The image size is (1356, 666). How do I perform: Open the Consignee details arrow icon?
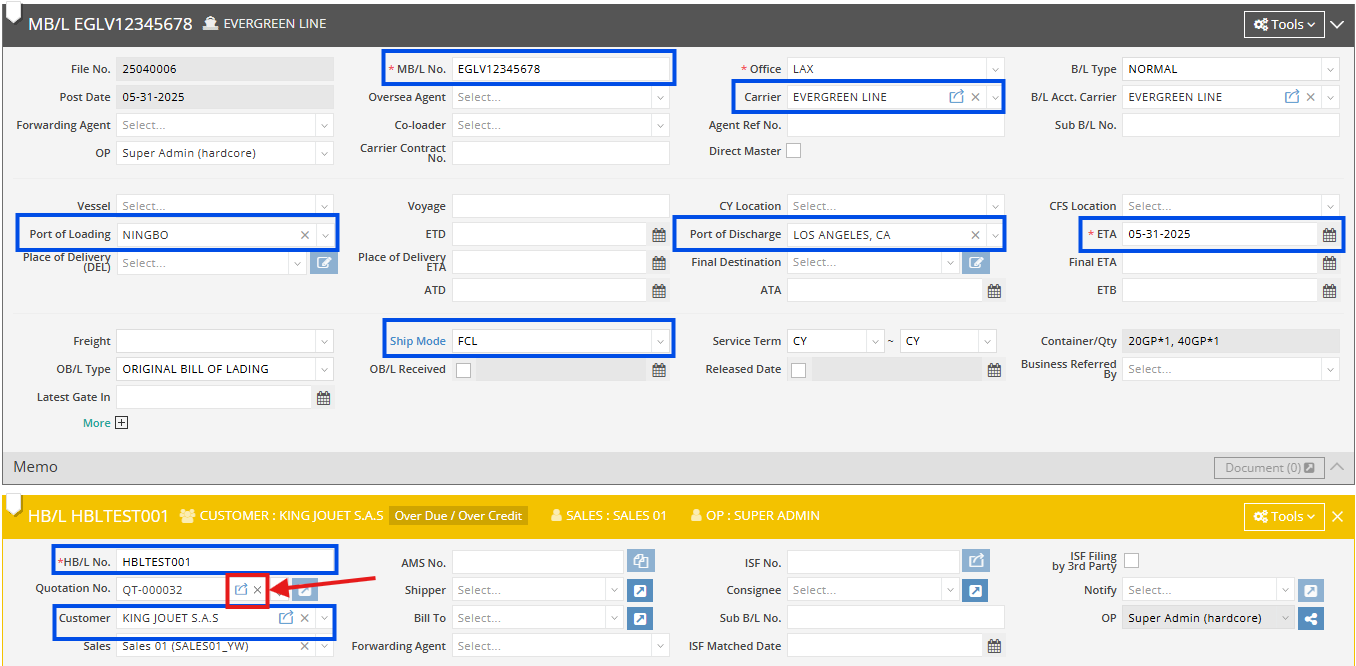pyautogui.click(x=975, y=590)
